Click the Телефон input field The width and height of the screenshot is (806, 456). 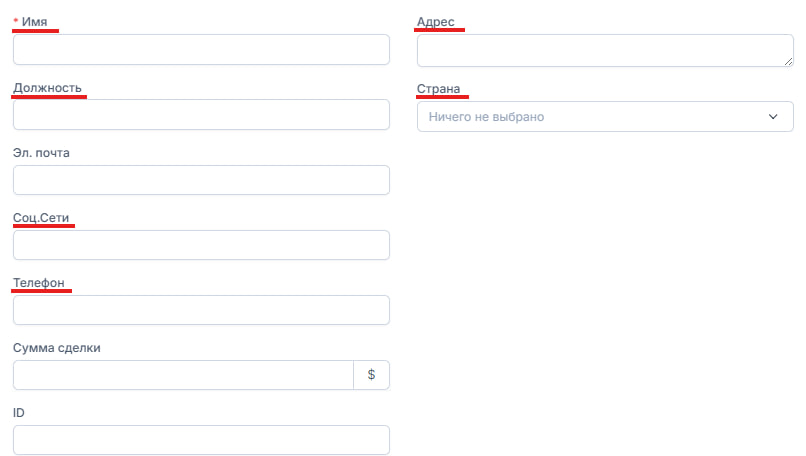tap(201, 310)
